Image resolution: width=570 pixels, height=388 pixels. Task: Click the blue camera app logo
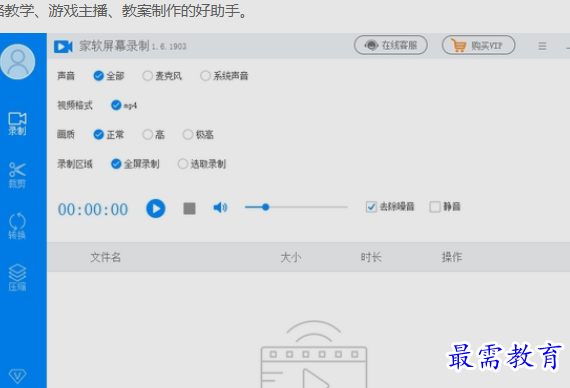63,47
